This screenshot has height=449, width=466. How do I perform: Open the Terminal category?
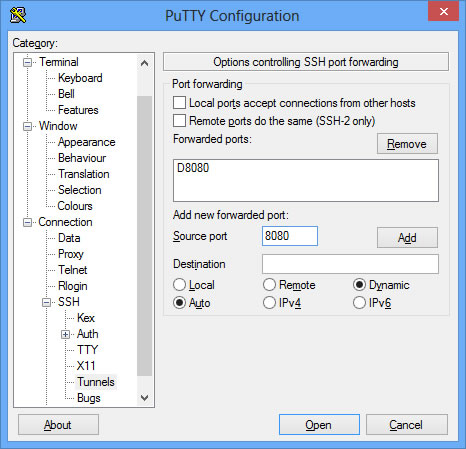coord(59,62)
